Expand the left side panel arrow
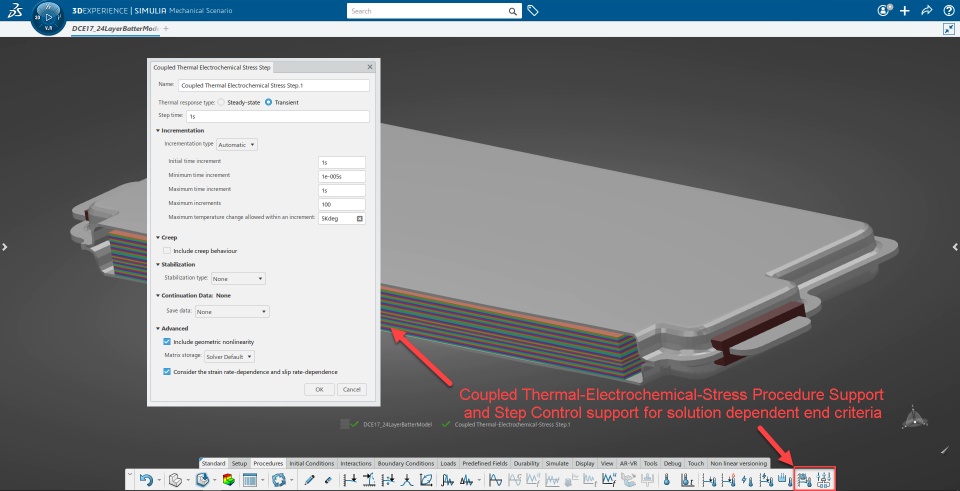Image resolution: width=960 pixels, height=491 pixels. coord(5,247)
